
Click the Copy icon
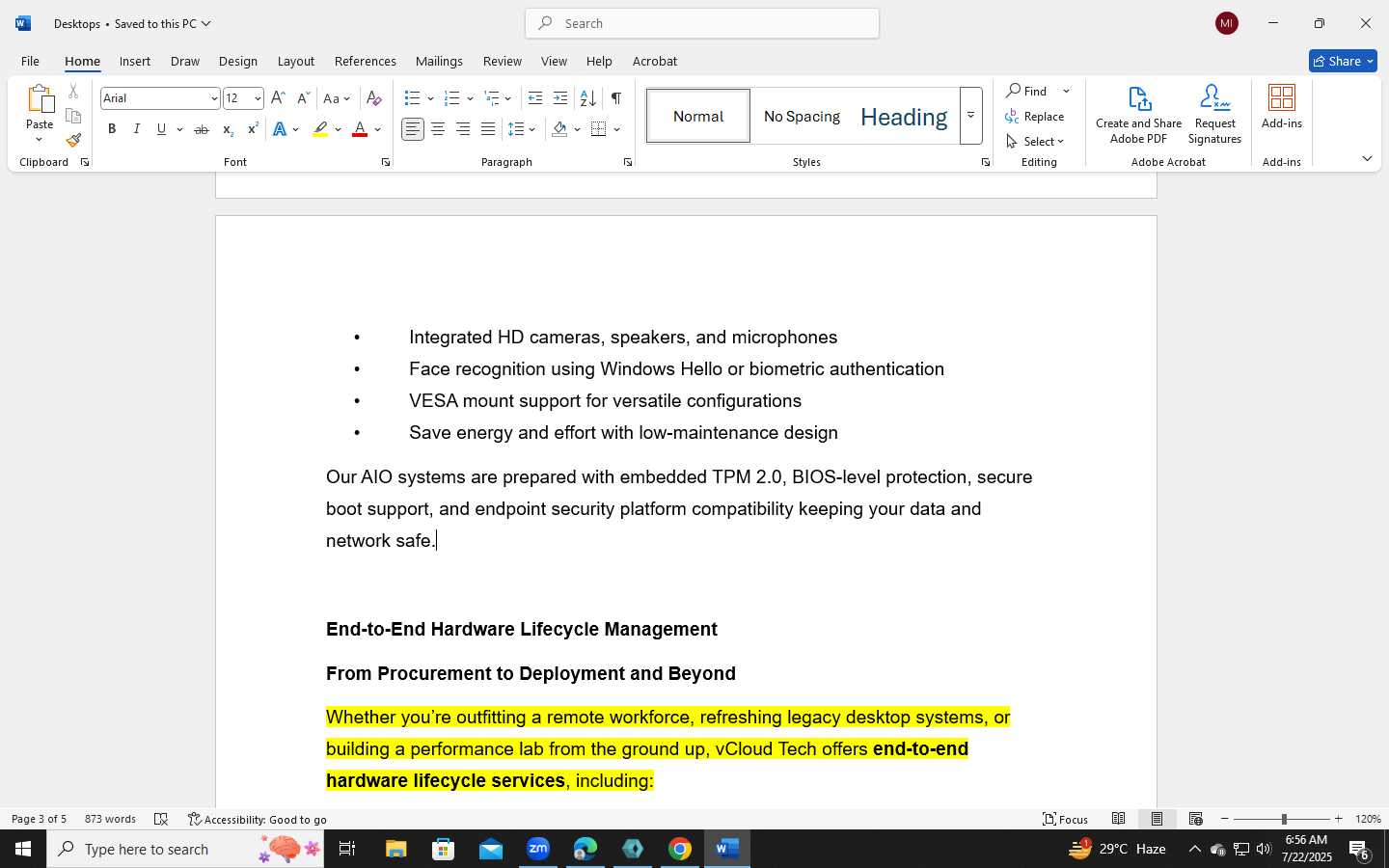coord(73,116)
